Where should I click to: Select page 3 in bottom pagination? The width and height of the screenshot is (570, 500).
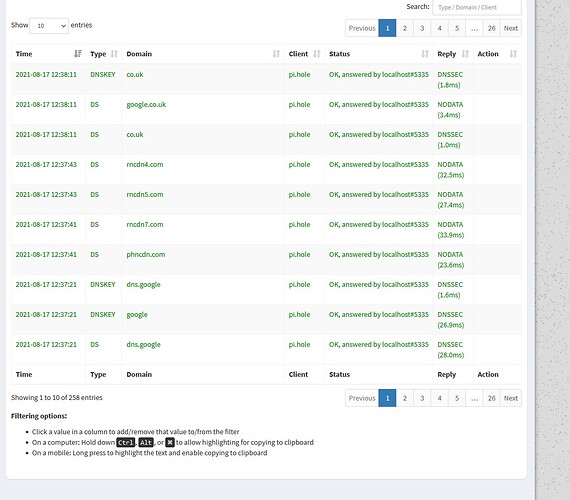click(x=422, y=398)
